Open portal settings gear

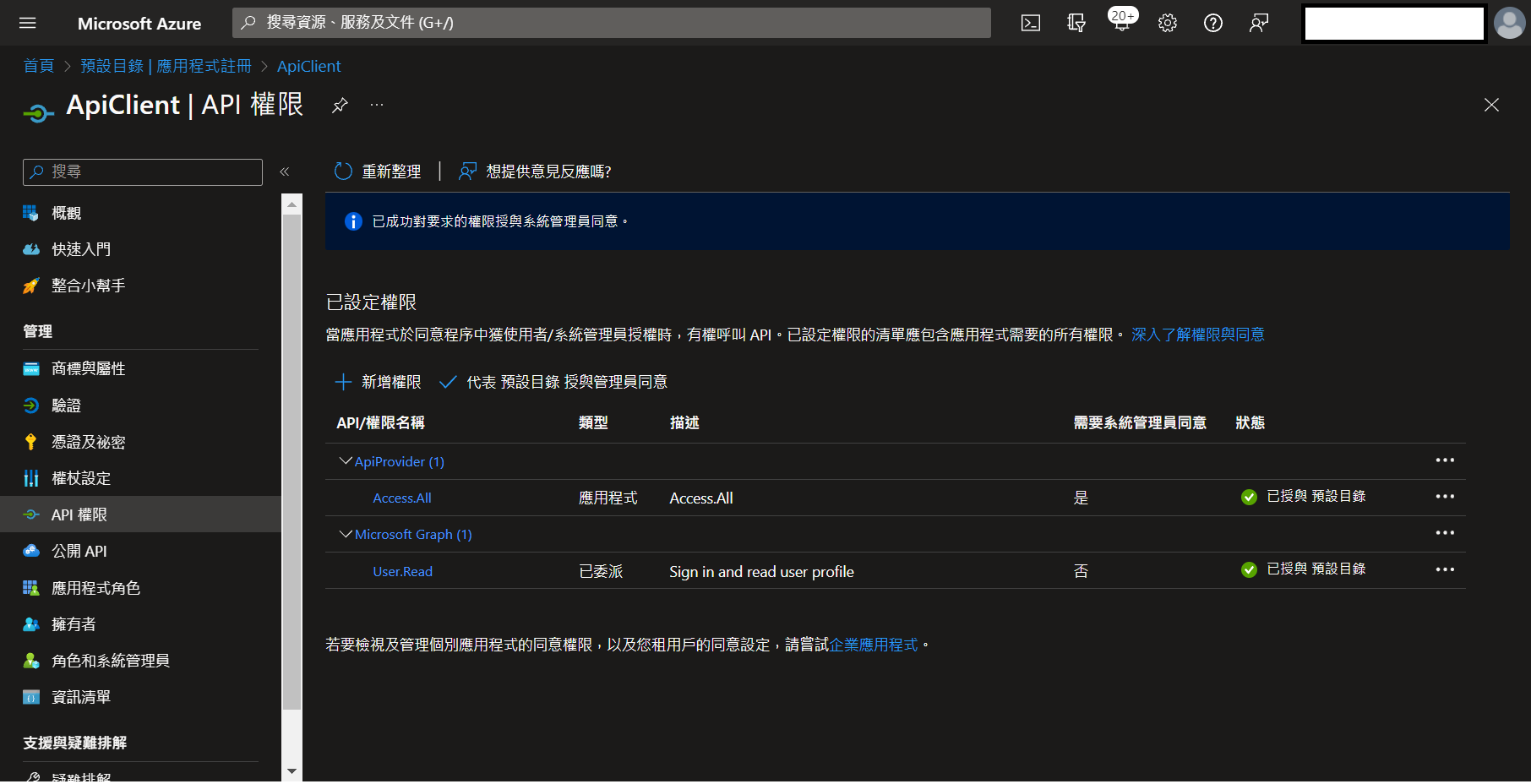(x=1168, y=23)
